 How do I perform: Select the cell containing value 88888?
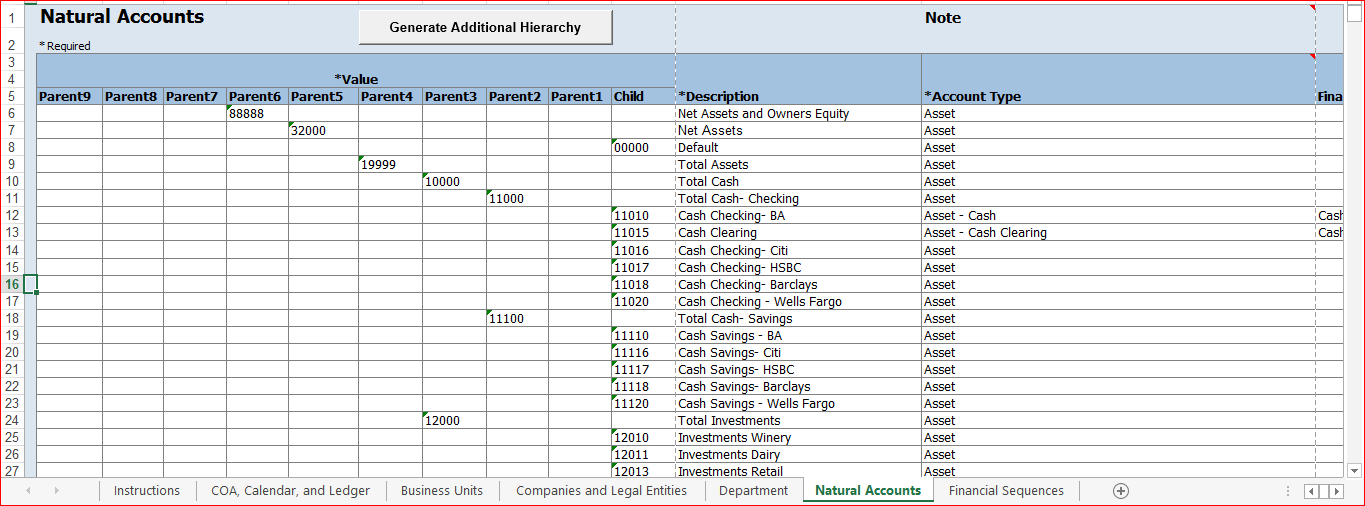click(257, 114)
